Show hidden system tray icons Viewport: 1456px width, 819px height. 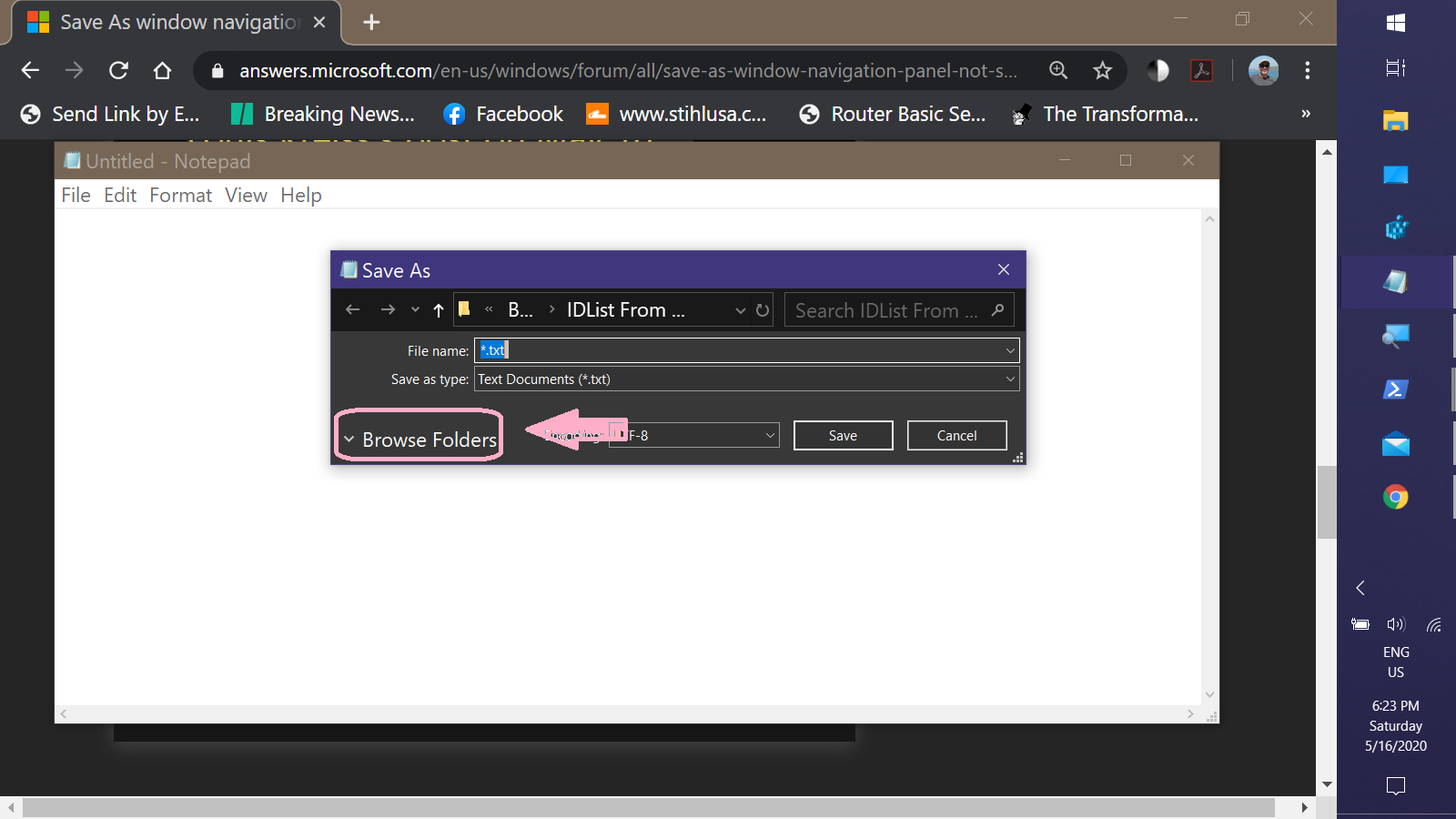click(1360, 588)
